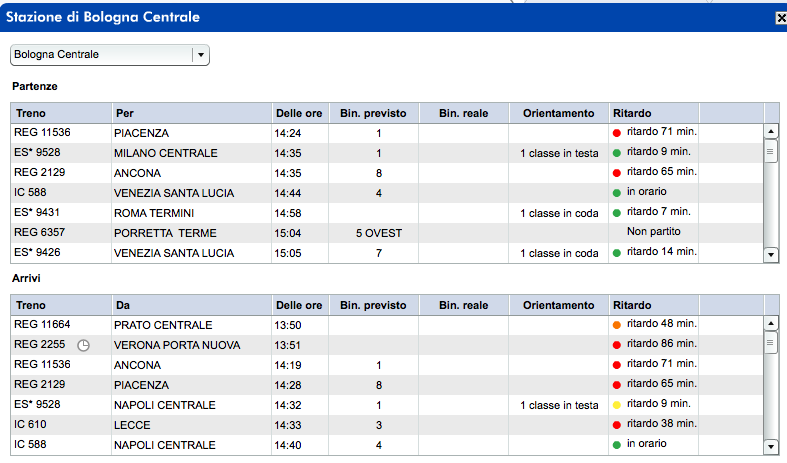Click red delay dot for IC 610 arrival

(x=617, y=425)
